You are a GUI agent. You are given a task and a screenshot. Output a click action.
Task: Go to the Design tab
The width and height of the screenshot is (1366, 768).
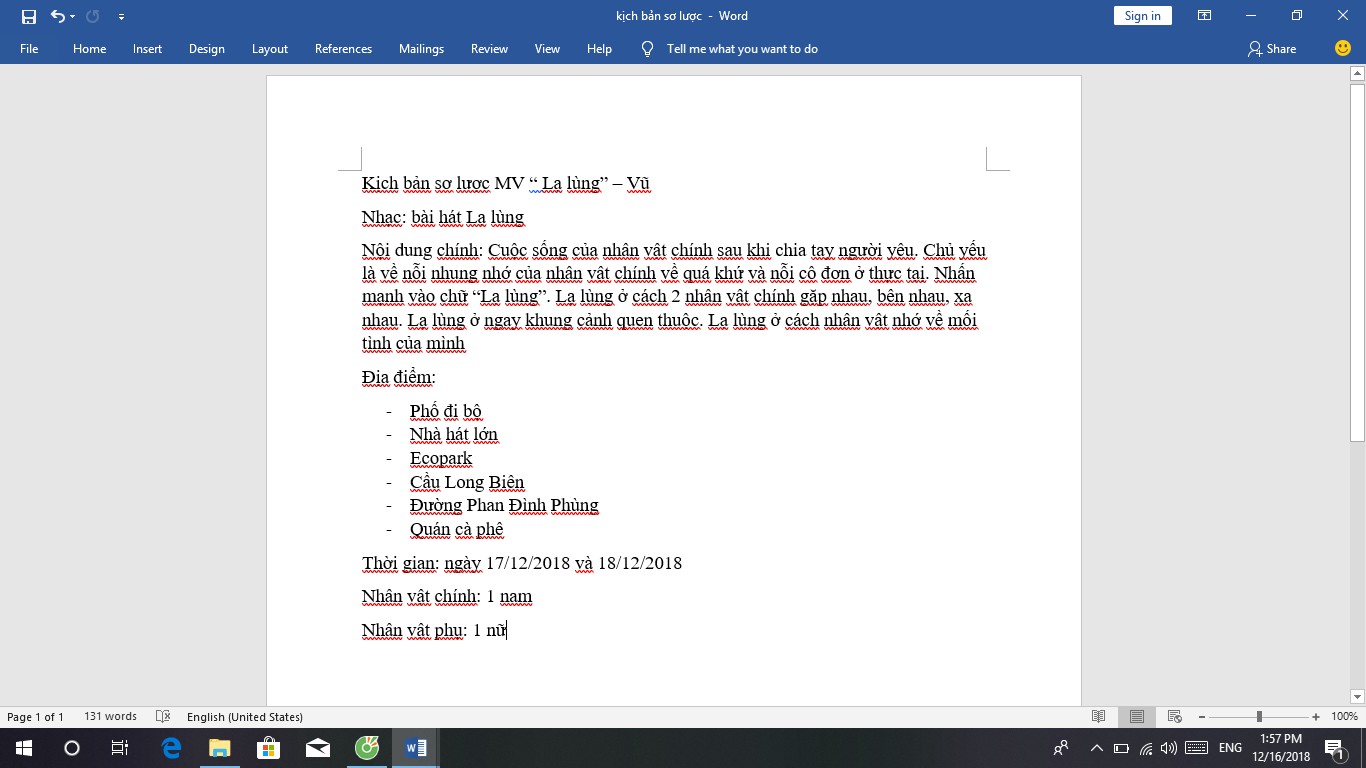click(206, 48)
